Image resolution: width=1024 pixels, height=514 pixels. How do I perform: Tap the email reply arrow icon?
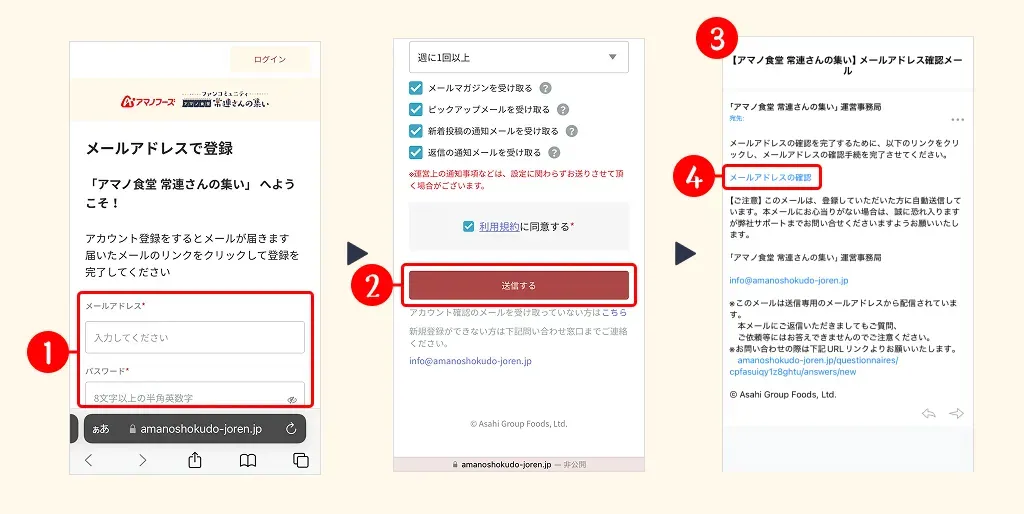(929, 413)
